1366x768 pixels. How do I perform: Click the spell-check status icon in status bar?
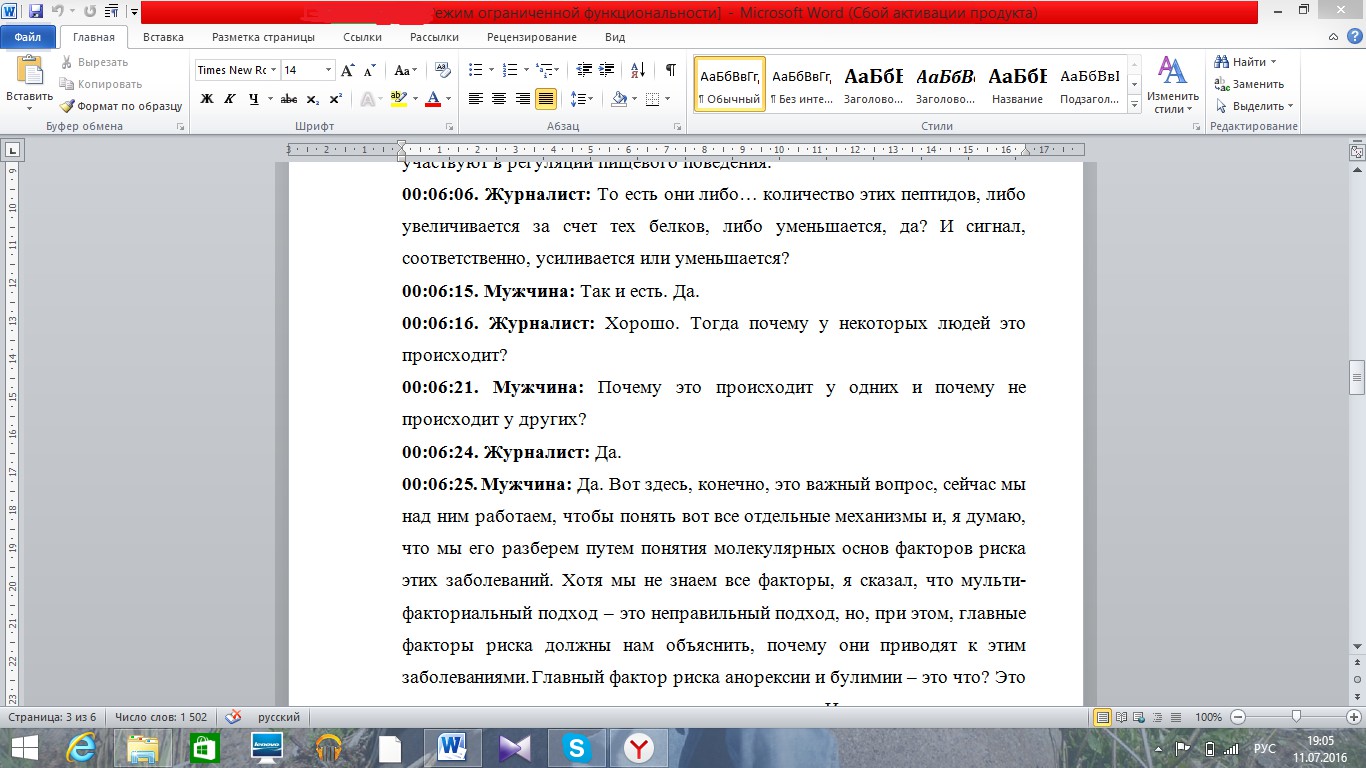[x=234, y=717]
